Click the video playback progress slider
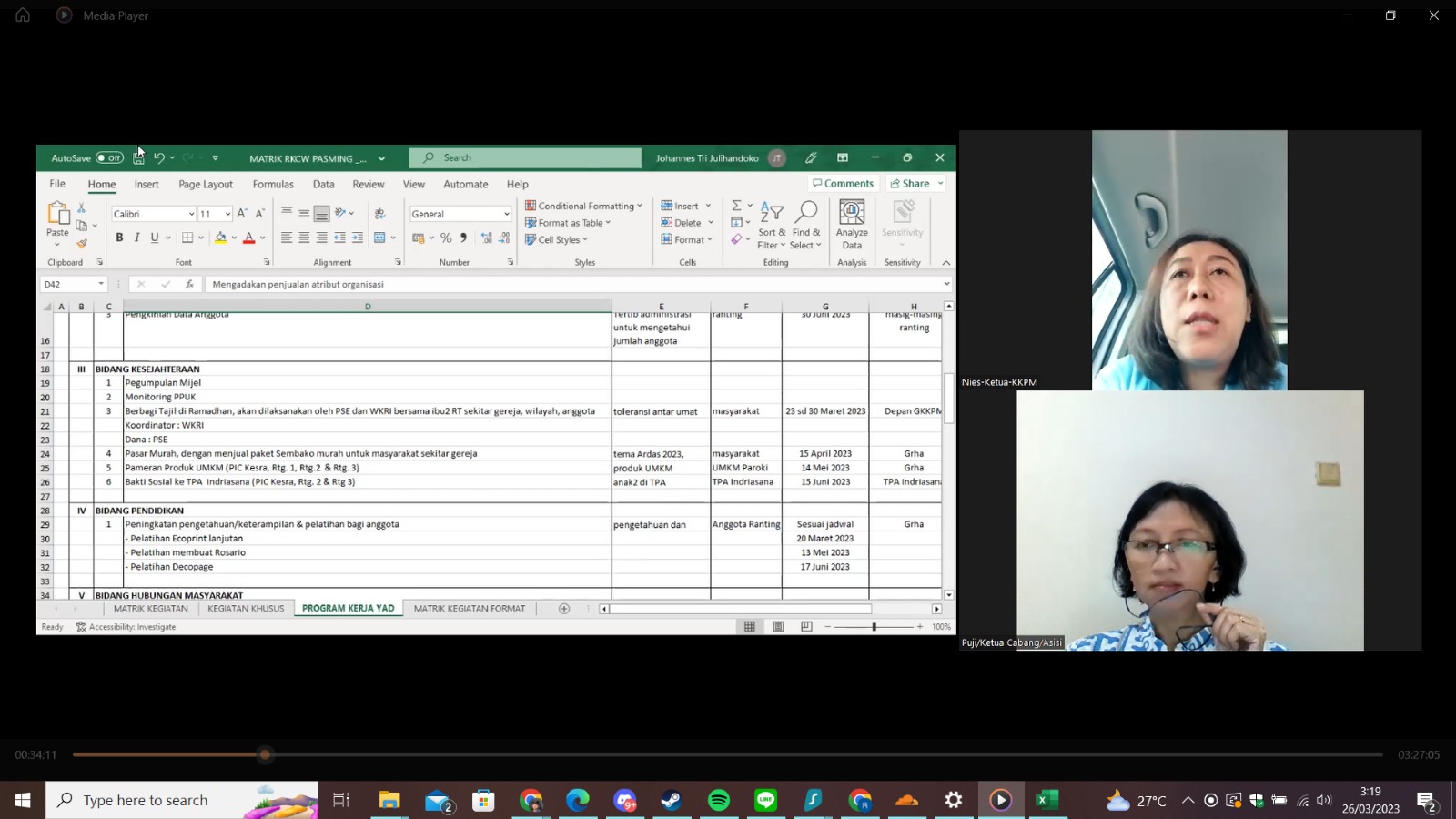This screenshot has height=819, width=1456. [265, 754]
